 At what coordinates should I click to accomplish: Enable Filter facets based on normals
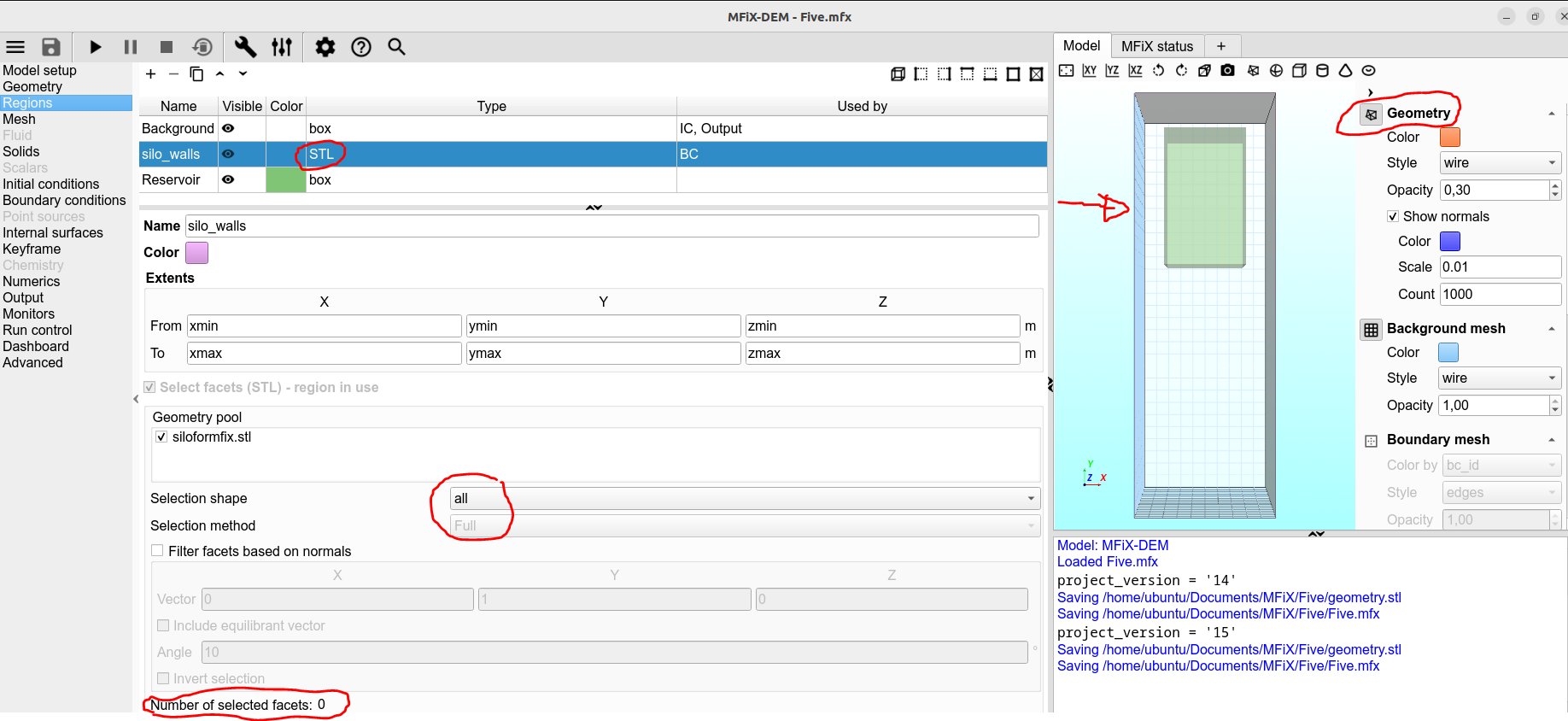[x=157, y=551]
